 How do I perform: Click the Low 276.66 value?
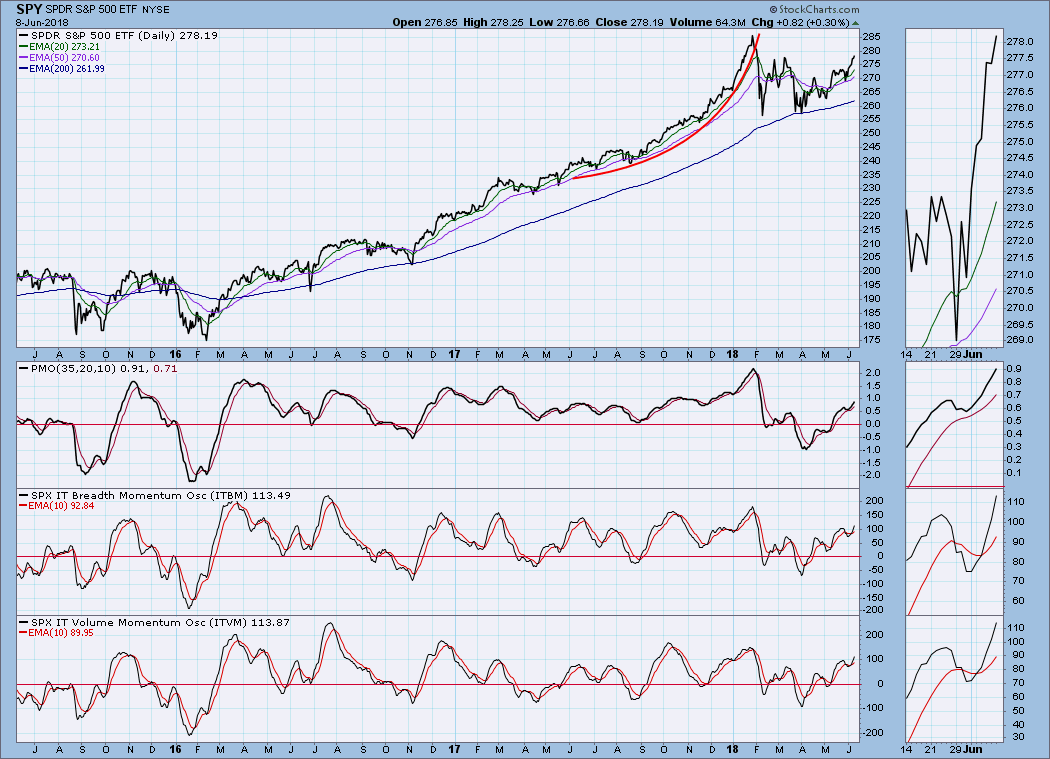pyautogui.click(x=559, y=22)
